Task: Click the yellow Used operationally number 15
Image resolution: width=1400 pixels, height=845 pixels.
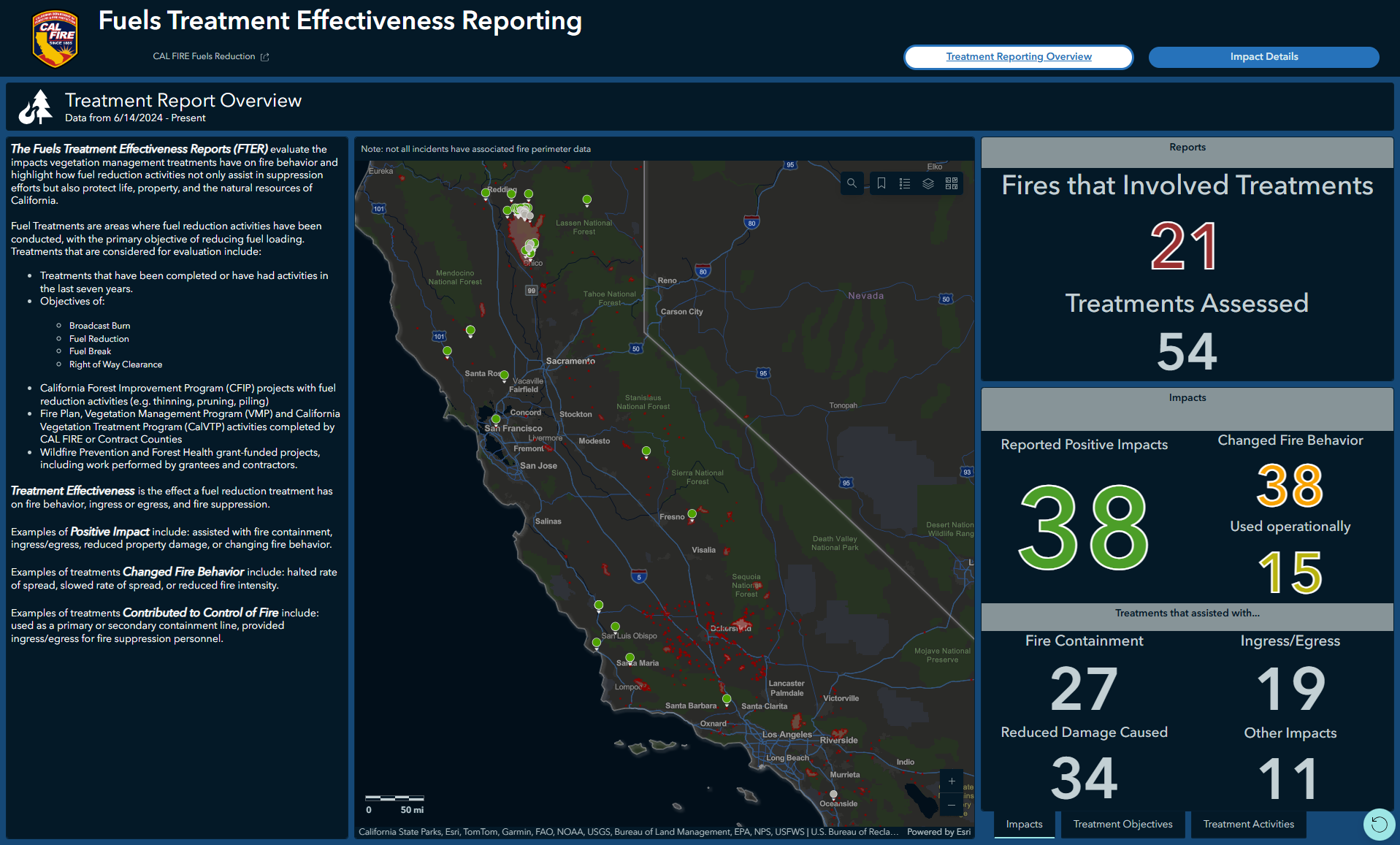Action: pyautogui.click(x=1290, y=573)
